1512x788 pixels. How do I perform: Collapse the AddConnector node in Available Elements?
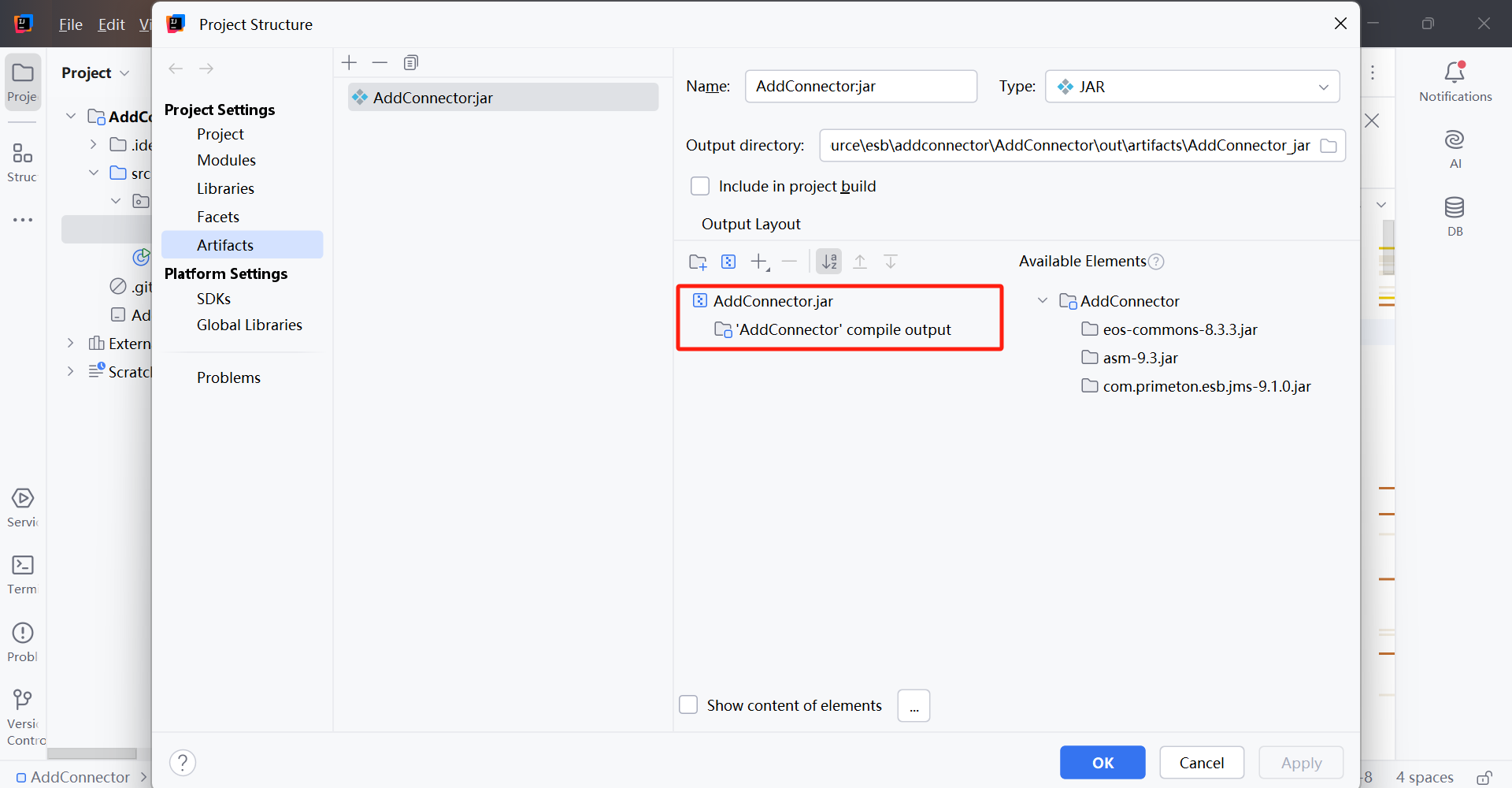click(x=1043, y=301)
